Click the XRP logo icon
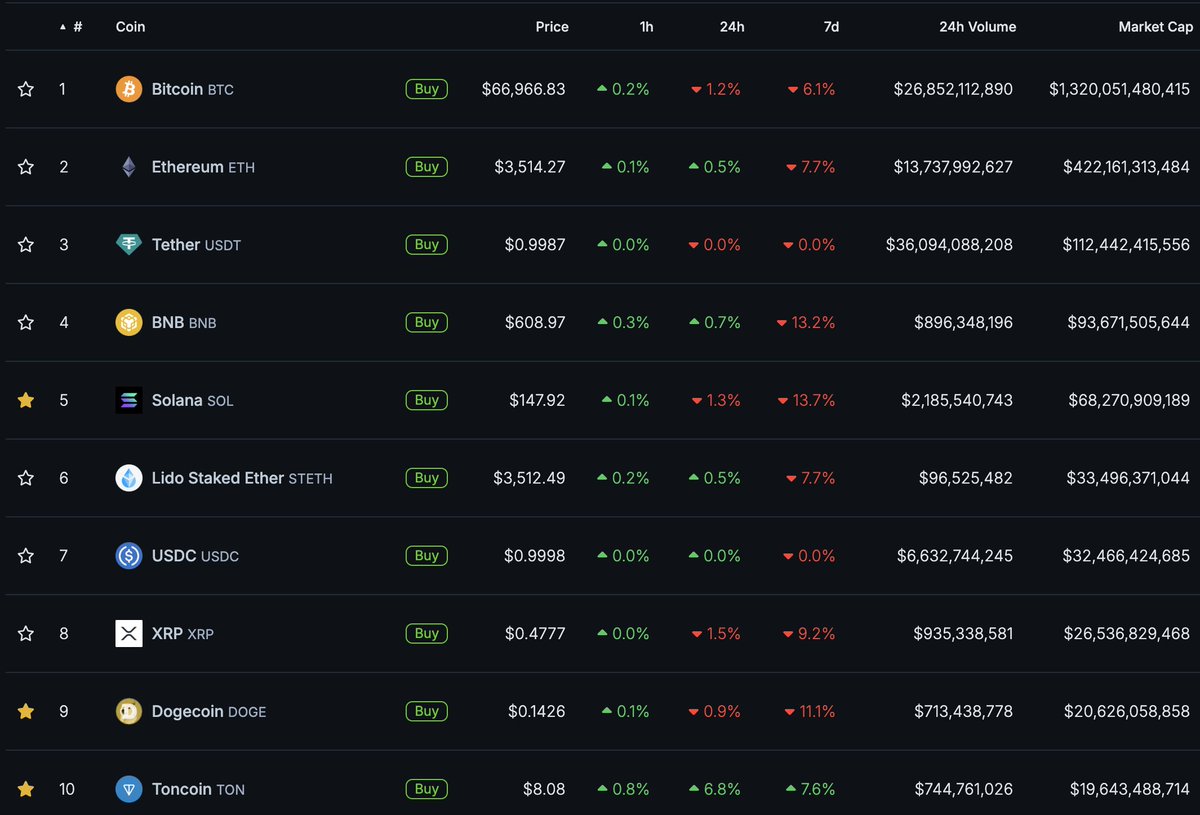 (x=129, y=633)
